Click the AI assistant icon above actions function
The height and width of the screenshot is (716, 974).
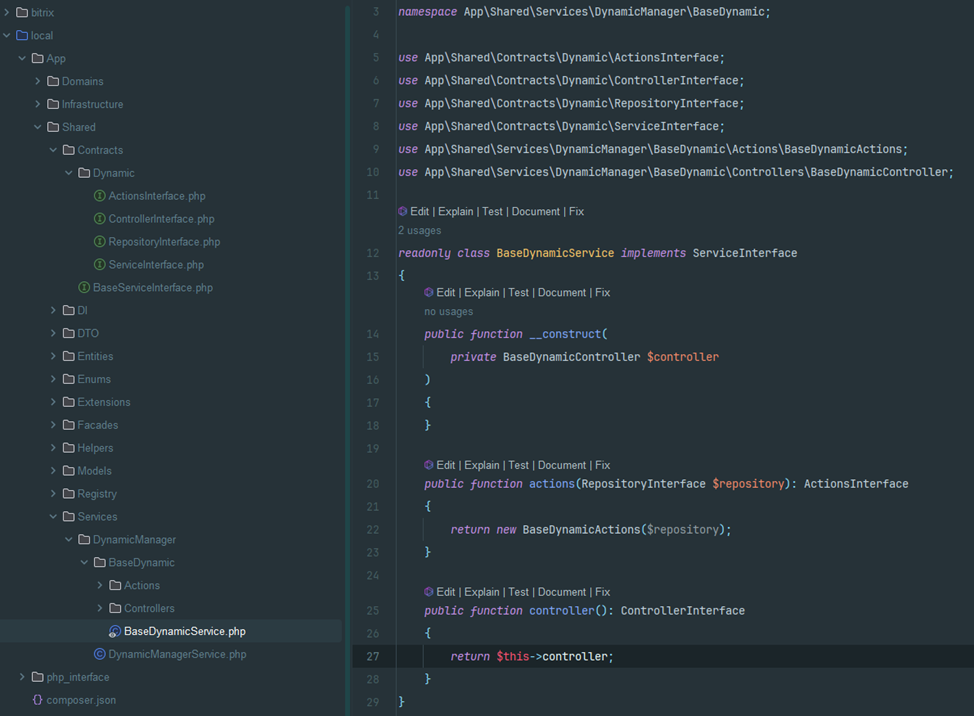tap(429, 465)
